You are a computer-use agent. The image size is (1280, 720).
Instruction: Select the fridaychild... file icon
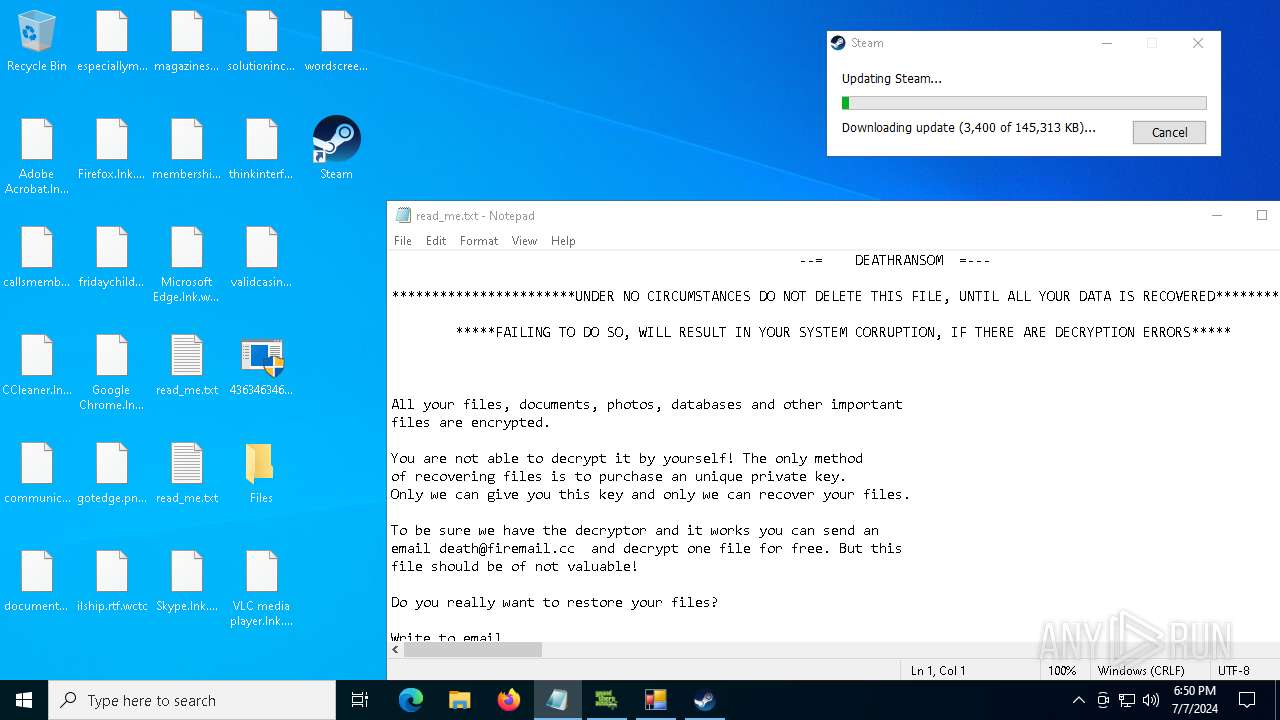(x=112, y=257)
